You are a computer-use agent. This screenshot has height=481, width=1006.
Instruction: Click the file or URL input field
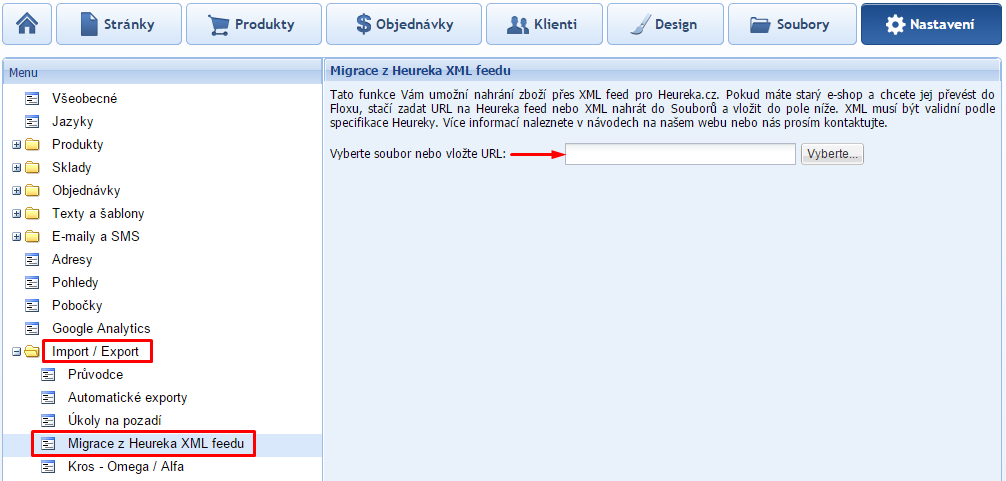(680, 154)
